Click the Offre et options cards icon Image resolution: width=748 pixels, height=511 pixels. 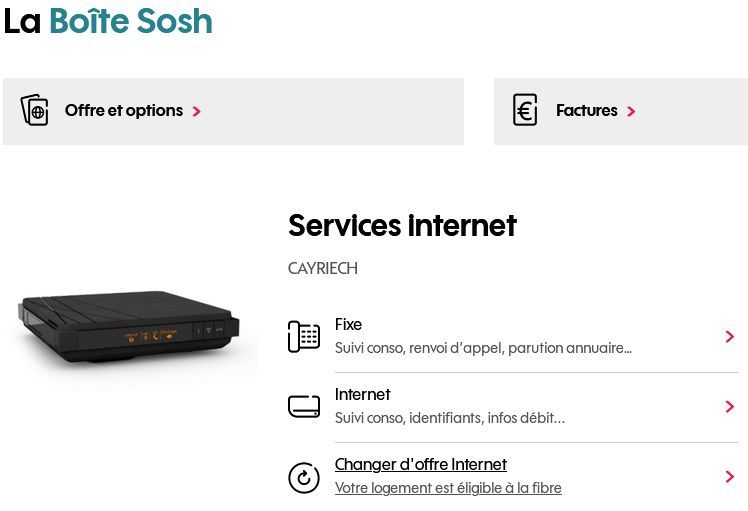coord(34,110)
